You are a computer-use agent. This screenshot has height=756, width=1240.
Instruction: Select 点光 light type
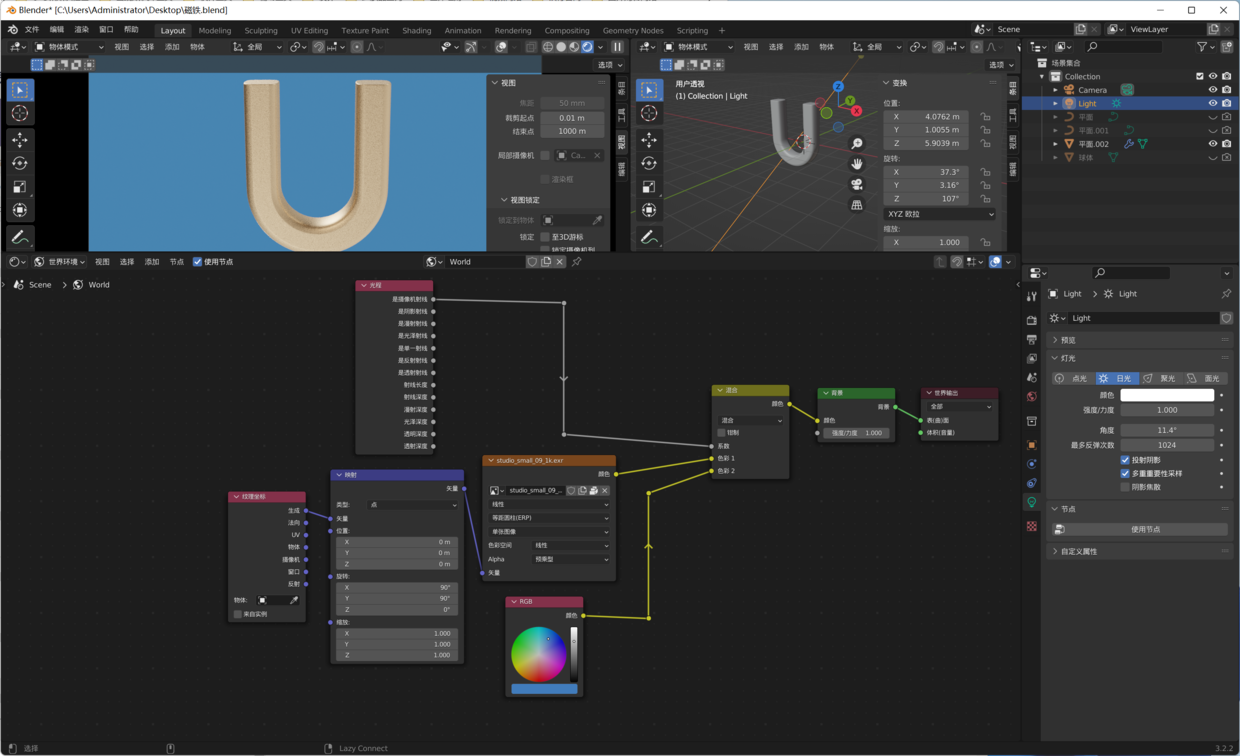[x=1073, y=379]
